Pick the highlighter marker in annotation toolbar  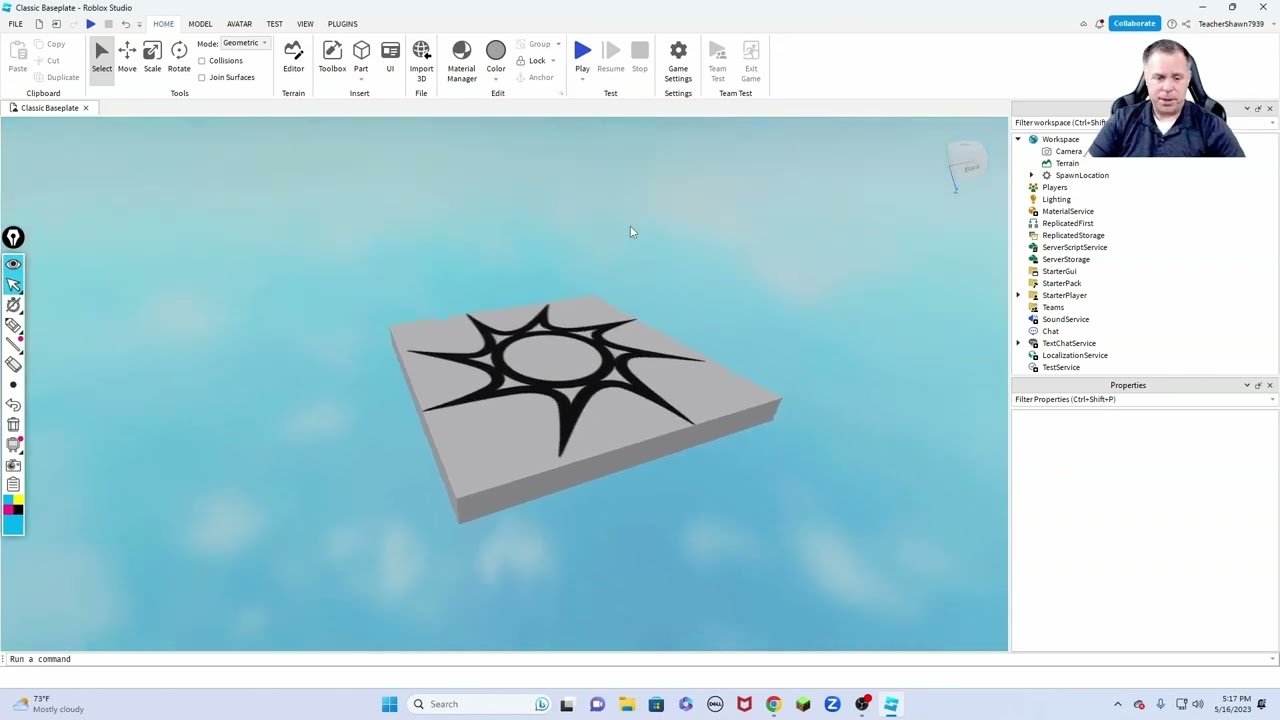point(13,325)
